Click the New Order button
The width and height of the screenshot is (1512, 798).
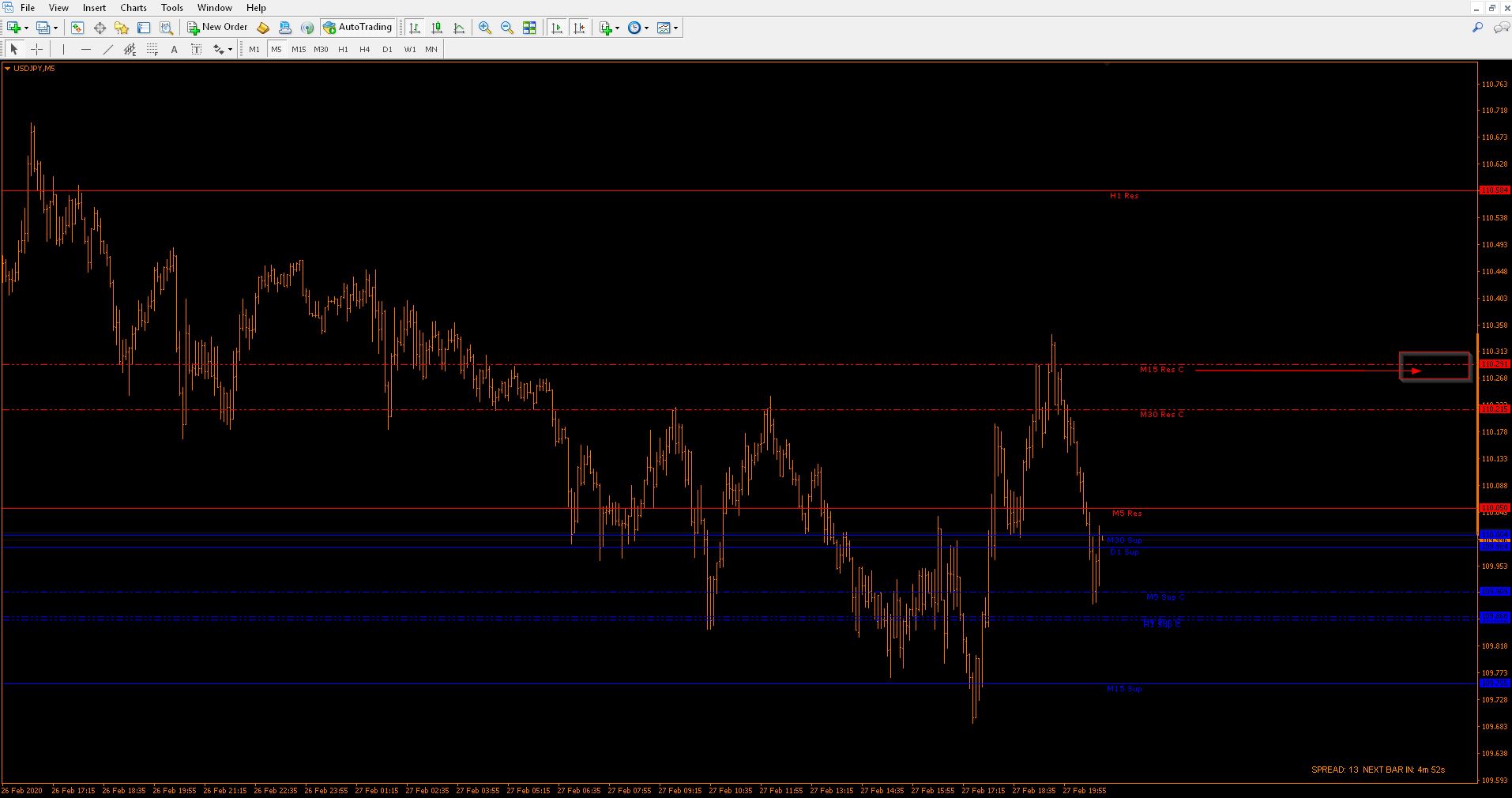[217, 28]
